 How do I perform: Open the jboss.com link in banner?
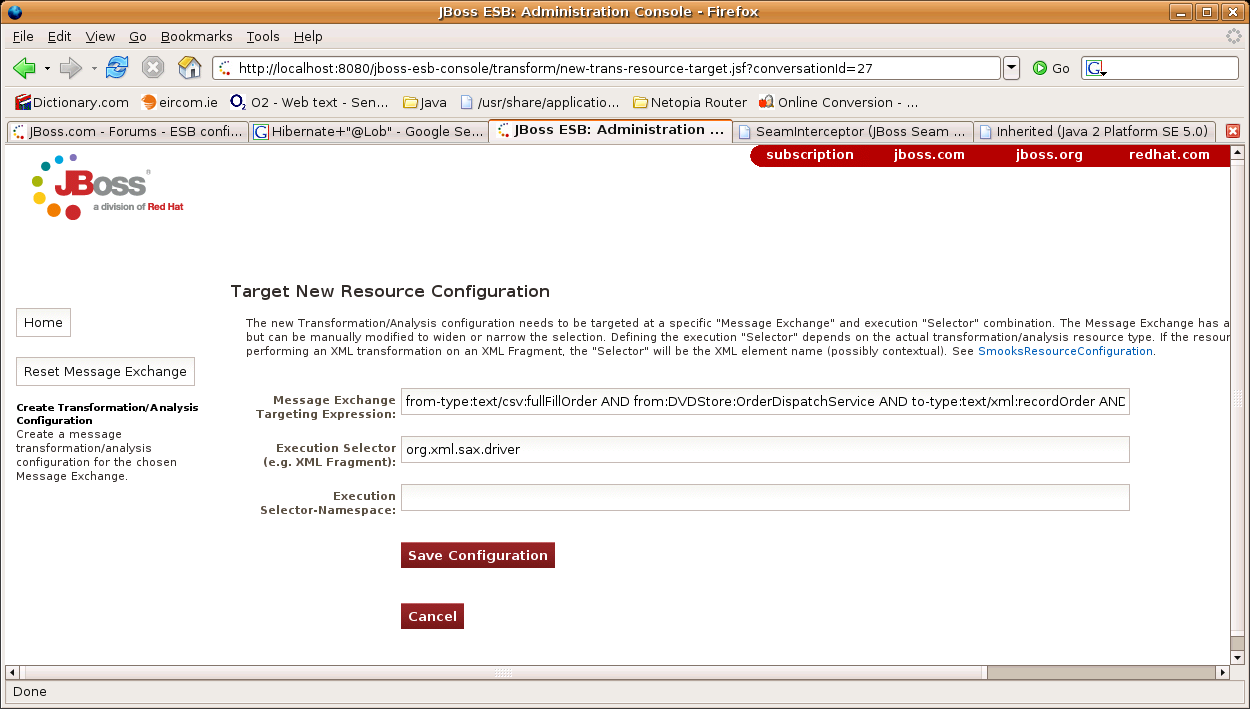pyautogui.click(x=929, y=155)
